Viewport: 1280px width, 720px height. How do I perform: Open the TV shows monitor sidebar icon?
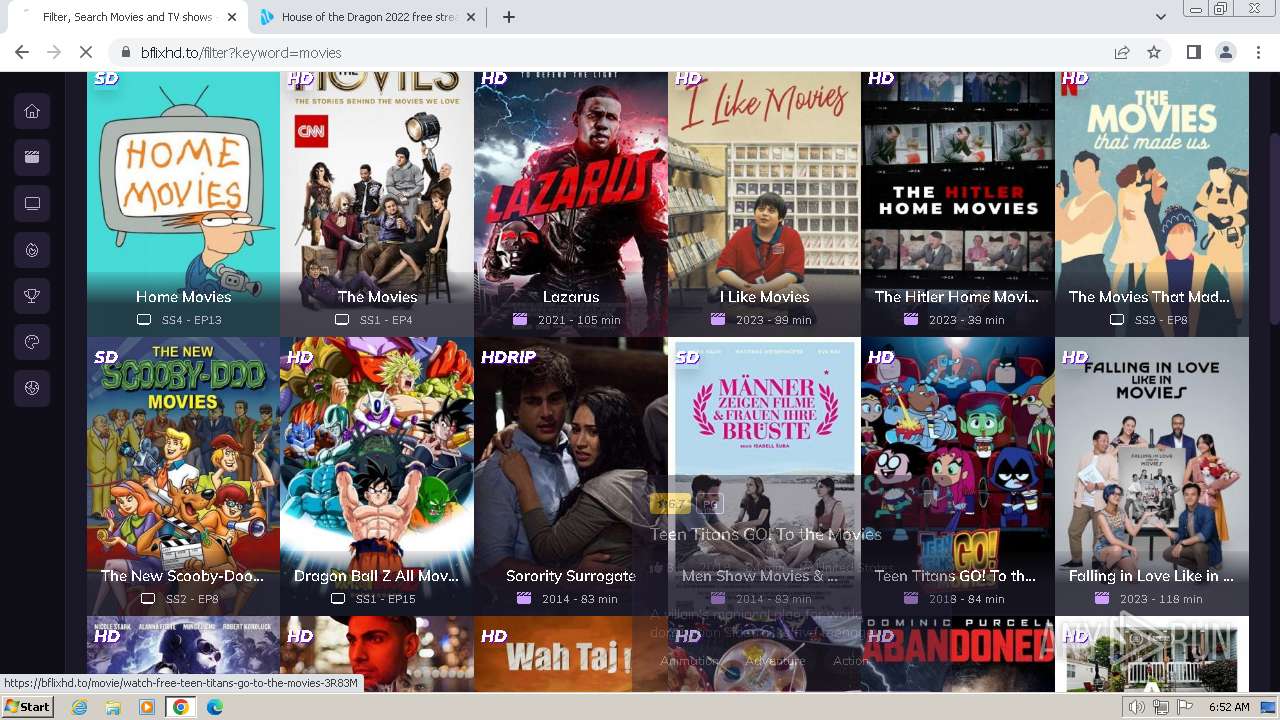click(x=32, y=204)
